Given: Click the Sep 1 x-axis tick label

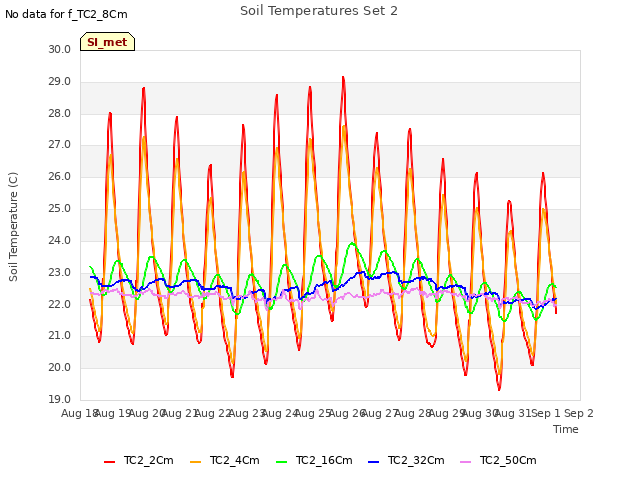Looking at the screenshot, I should (x=546, y=413).
